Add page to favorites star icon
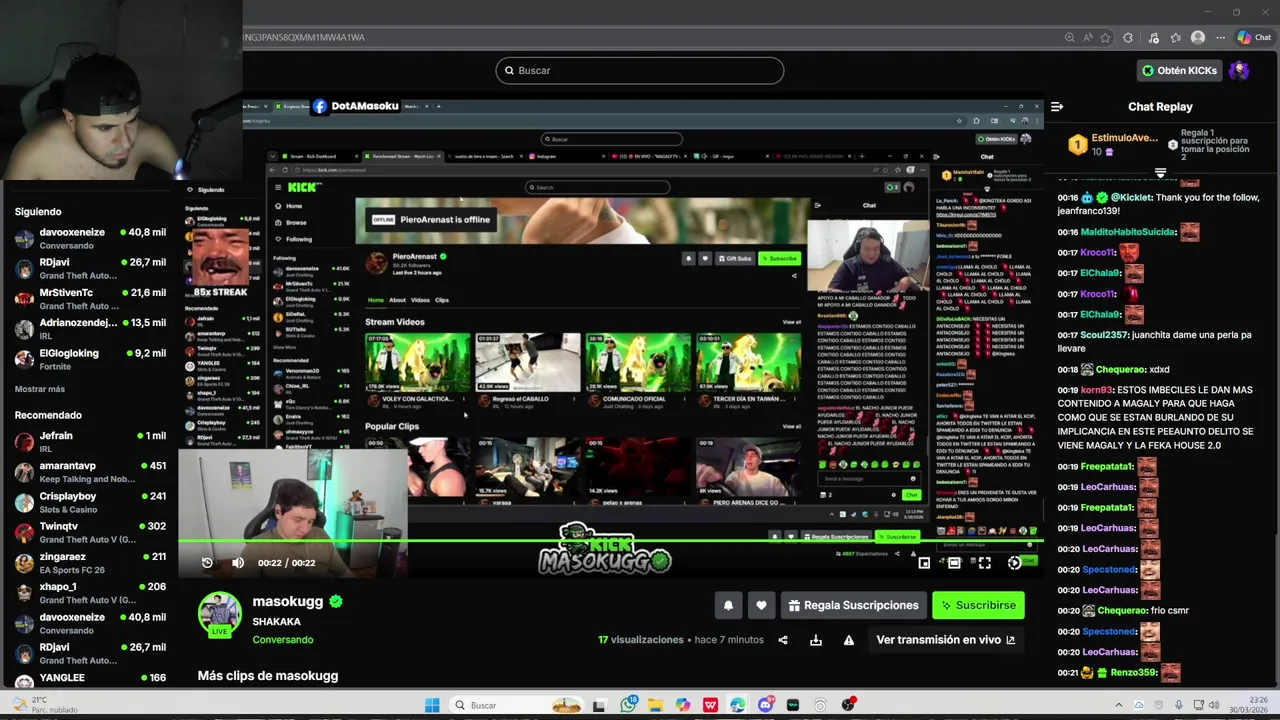This screenshot has height=720, width=1280. (x=1105, y=38)
